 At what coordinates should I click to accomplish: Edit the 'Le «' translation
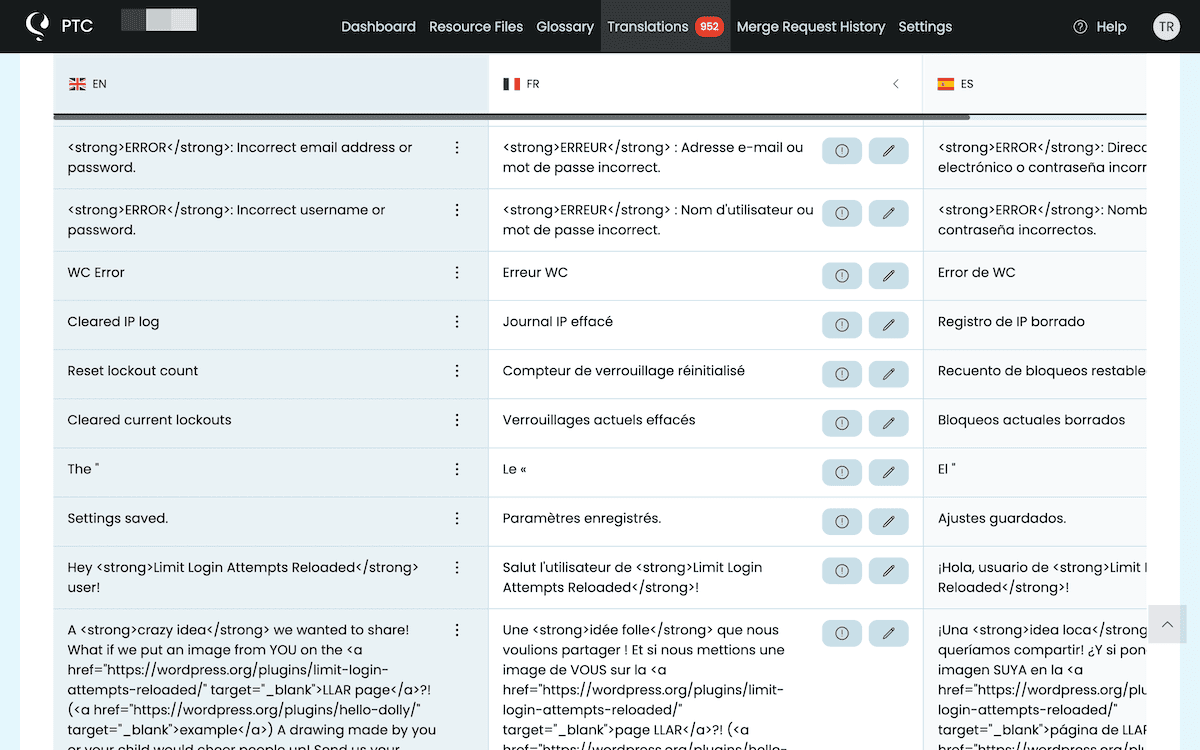(888, 472)
